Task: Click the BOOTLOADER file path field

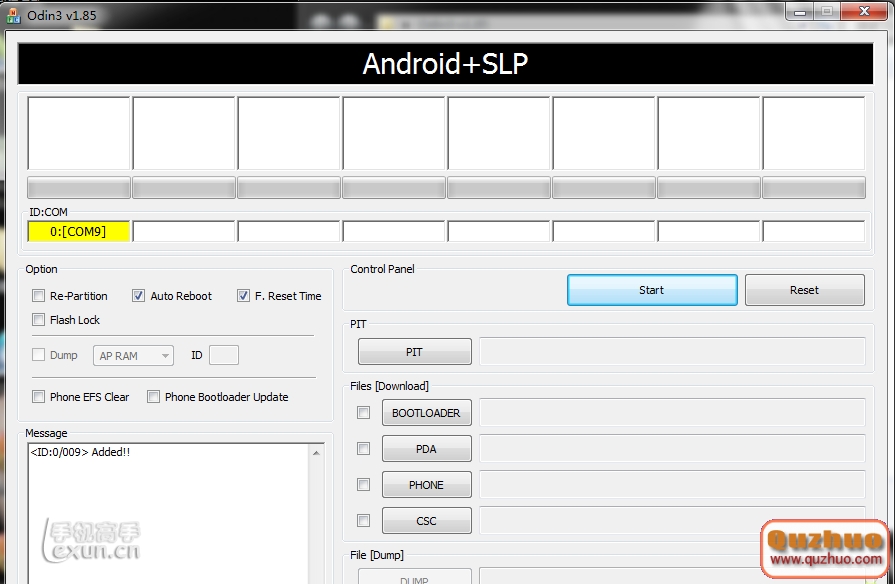Action: (672, 413)
